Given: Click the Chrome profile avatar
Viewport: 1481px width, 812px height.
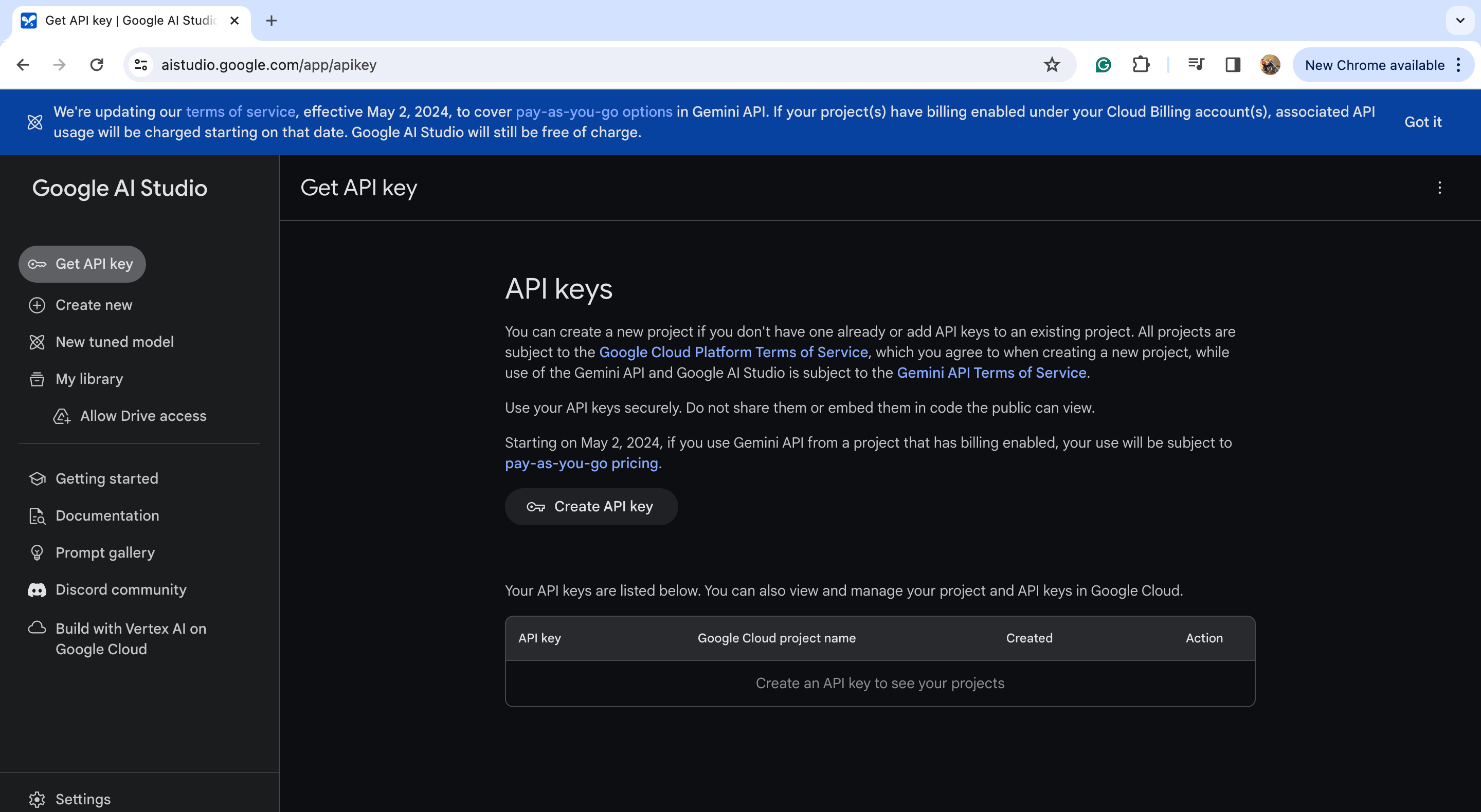Looking at the screenshot, I should [x=1270, y=65].
